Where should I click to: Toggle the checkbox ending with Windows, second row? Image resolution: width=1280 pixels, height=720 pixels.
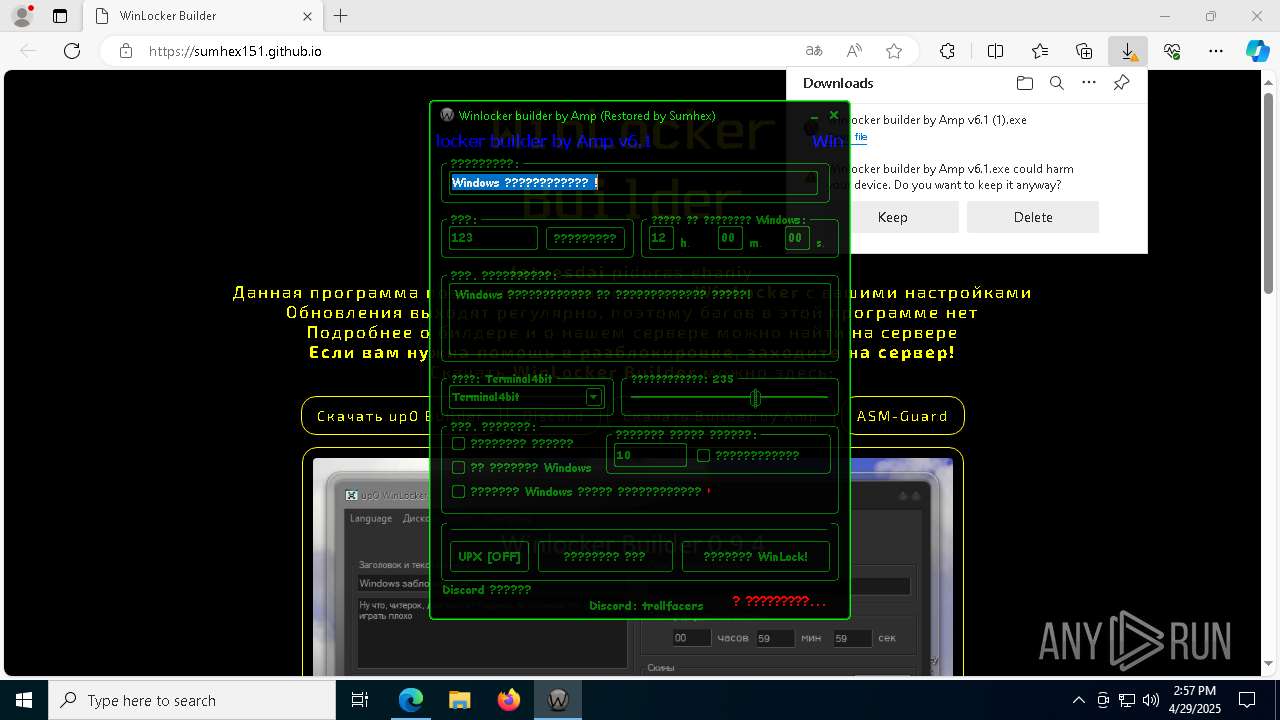(459, 467)
